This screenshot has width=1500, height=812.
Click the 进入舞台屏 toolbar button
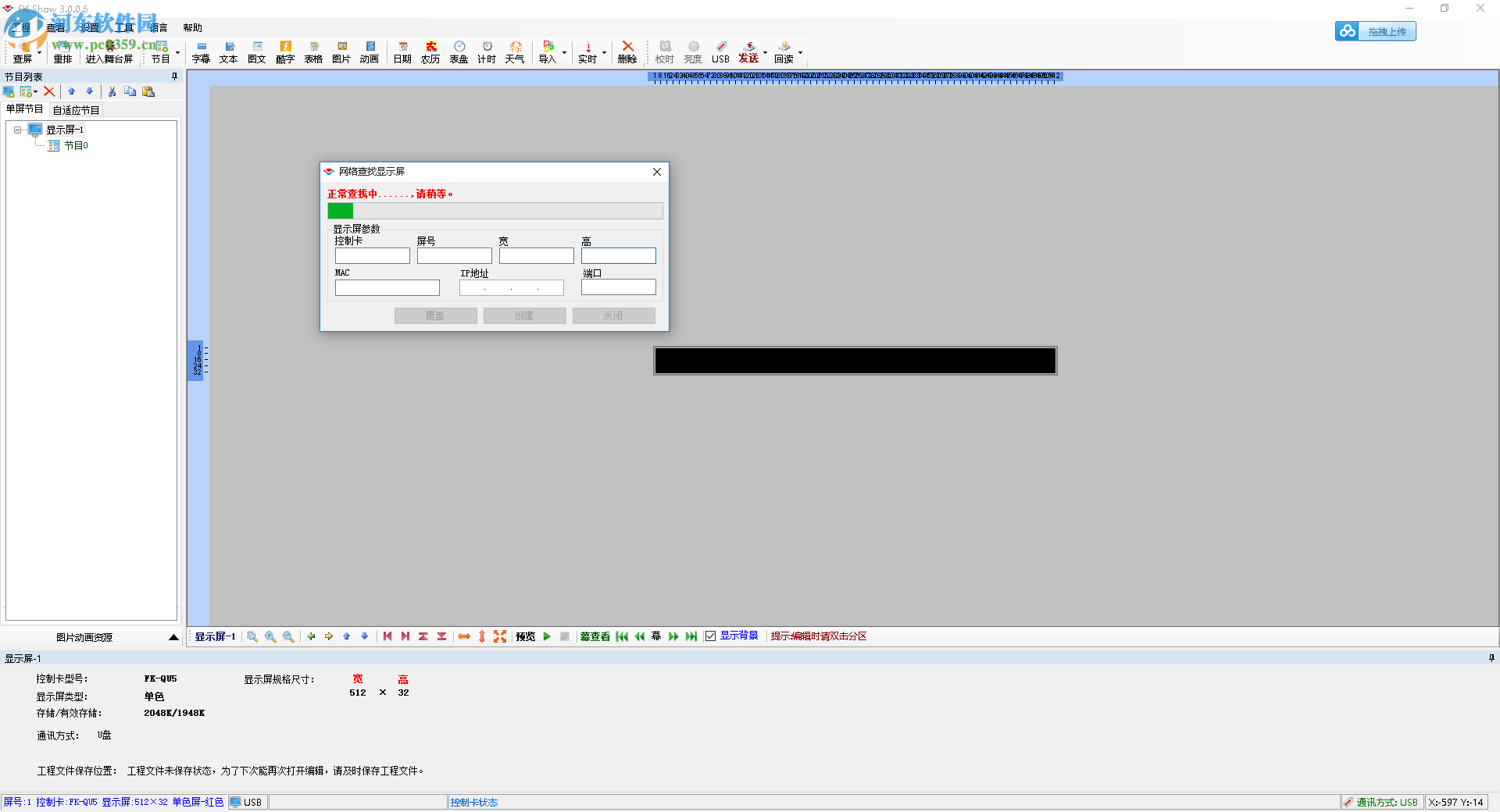pyautogui.click(x=109, y=52)
